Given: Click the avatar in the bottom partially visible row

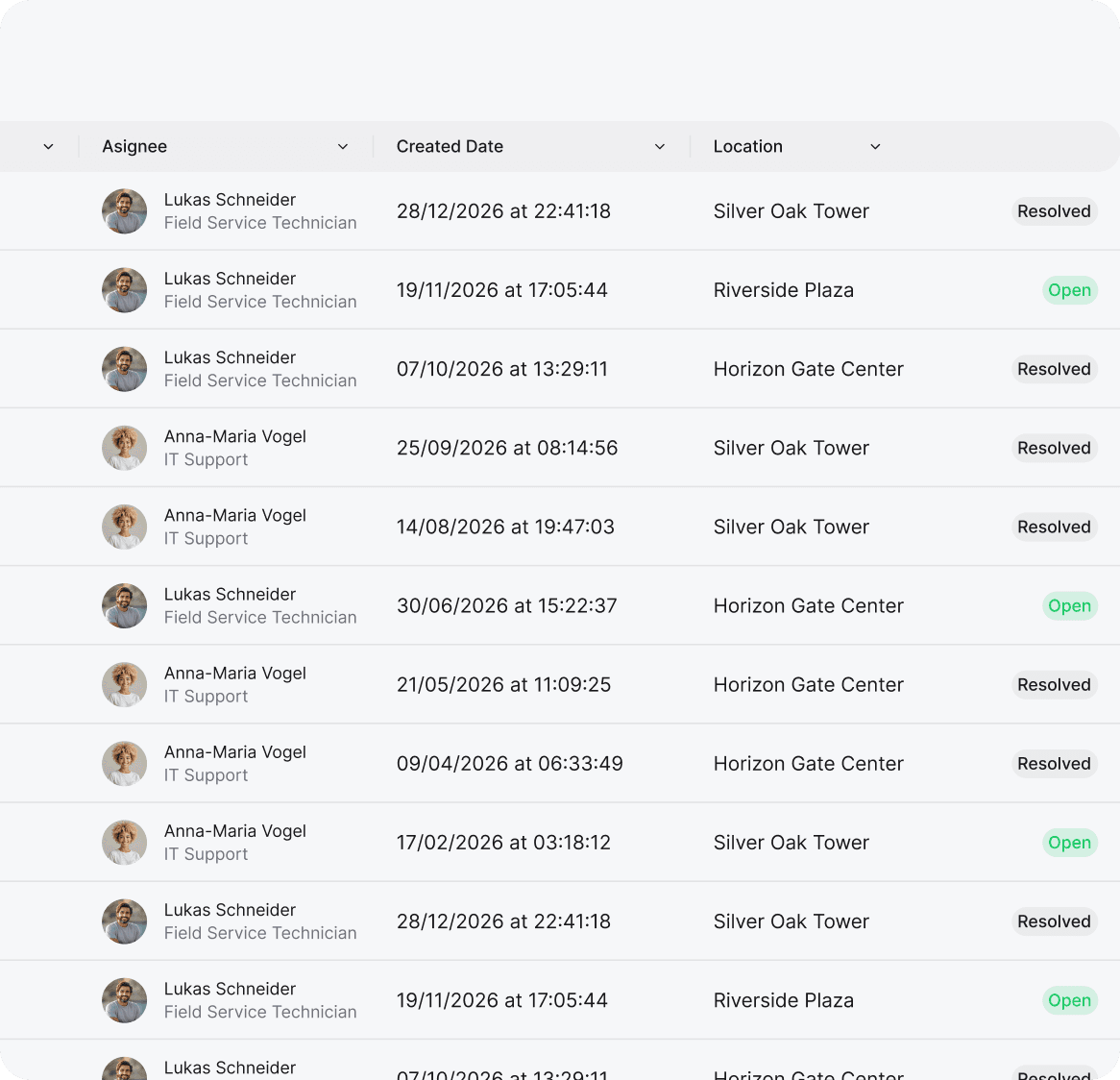Looking at the screenshot, I should tap(124, 1068).
